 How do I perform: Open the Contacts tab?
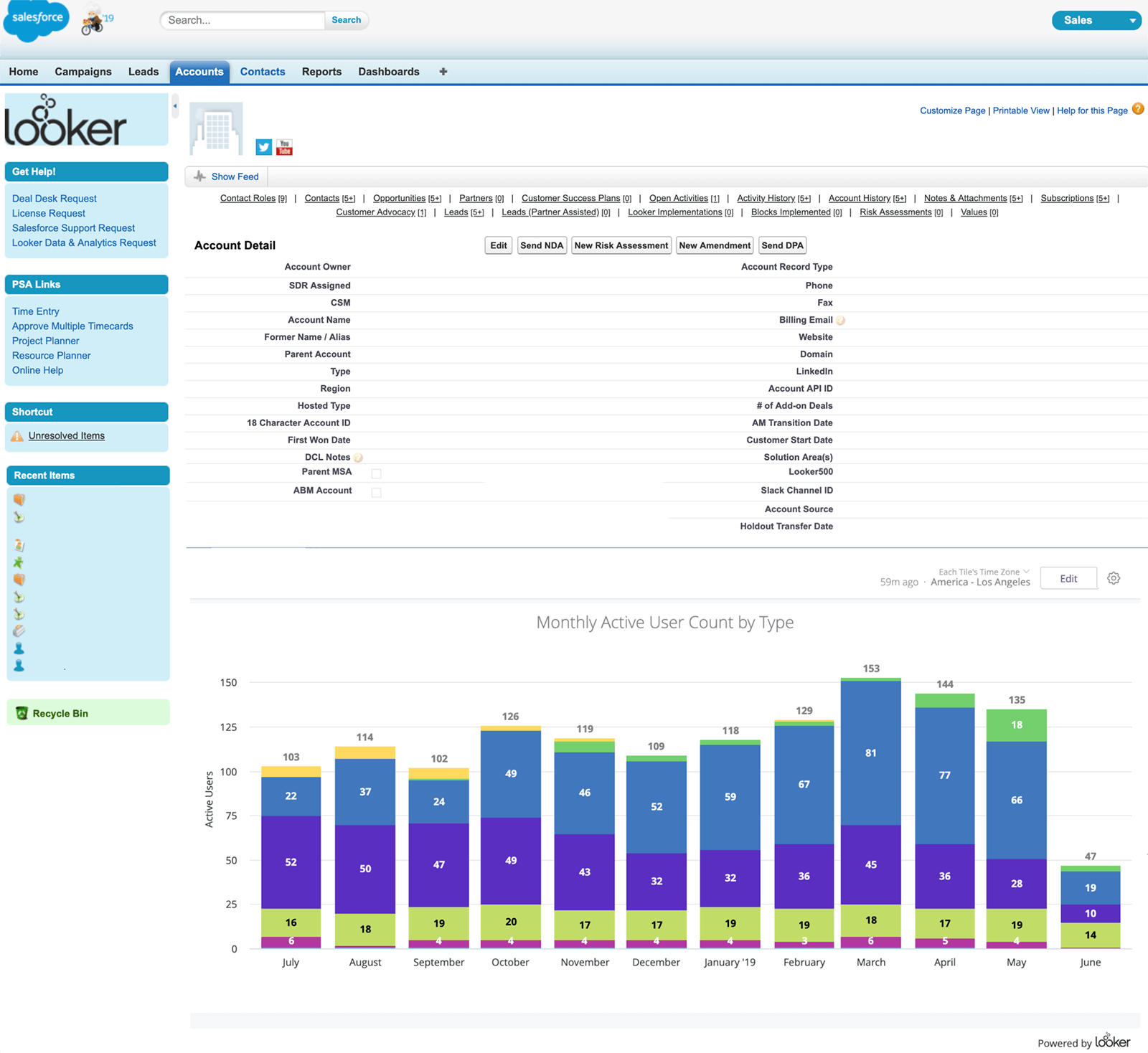coord(263,72)
